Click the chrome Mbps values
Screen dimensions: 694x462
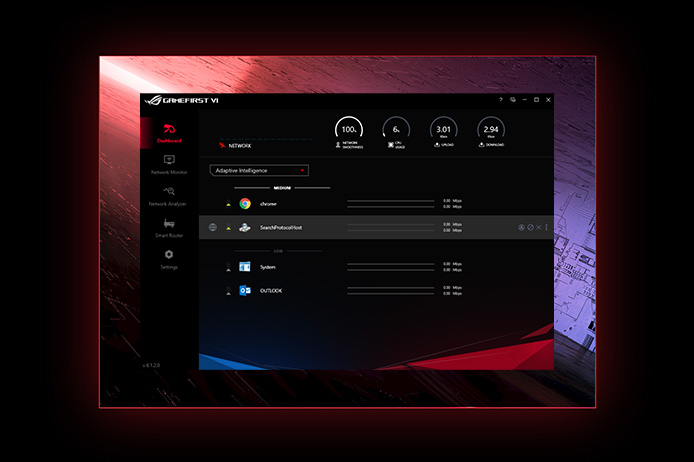pos(452,204)
